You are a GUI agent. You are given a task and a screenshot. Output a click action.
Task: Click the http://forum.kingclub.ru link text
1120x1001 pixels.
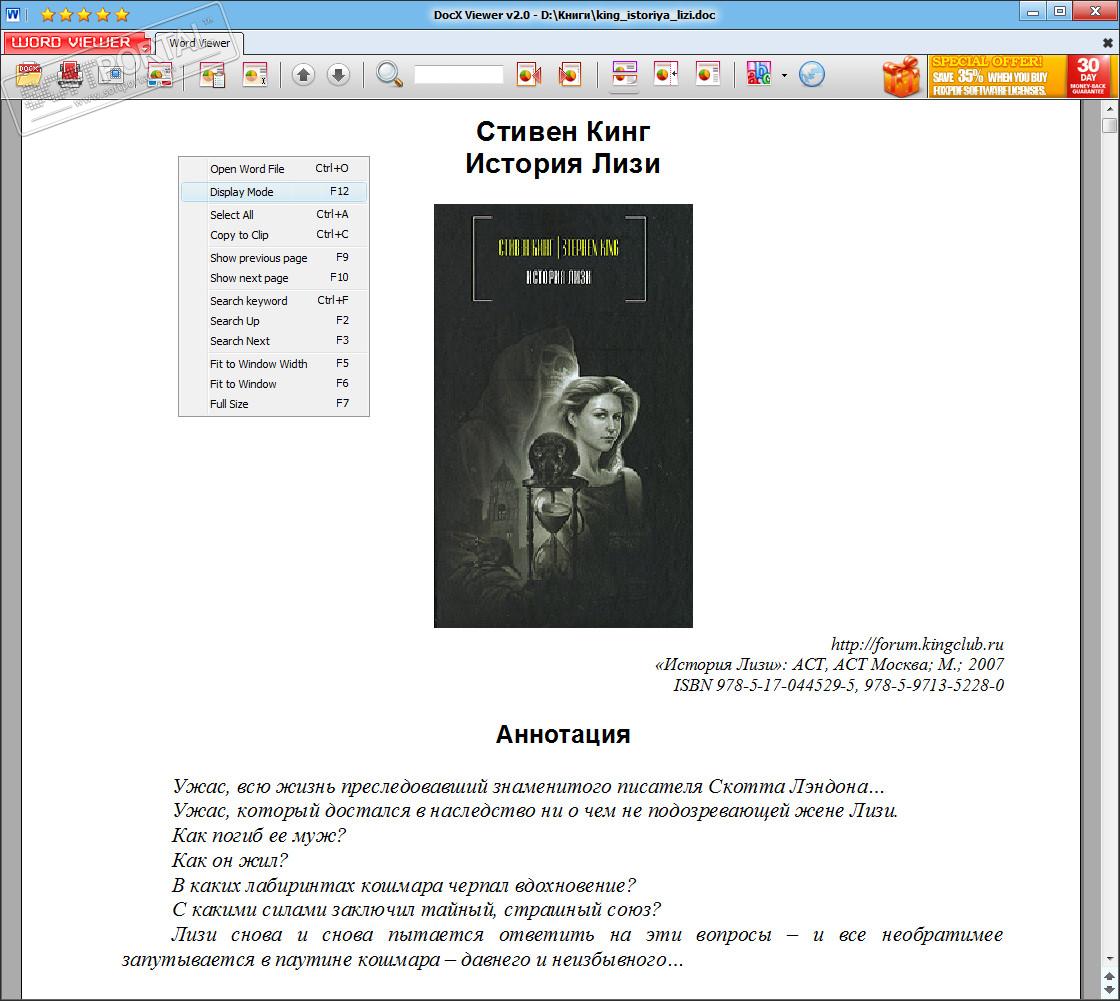click(917, 644)
